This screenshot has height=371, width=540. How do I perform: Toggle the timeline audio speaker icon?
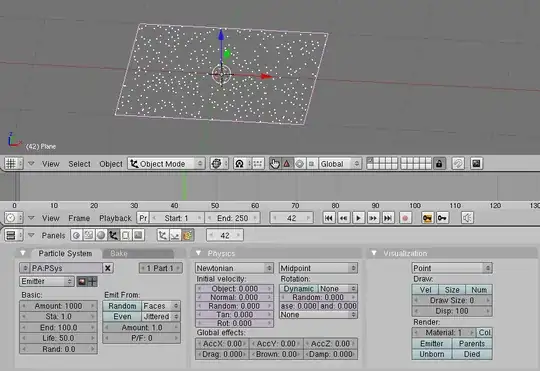[x=467, y=218]
